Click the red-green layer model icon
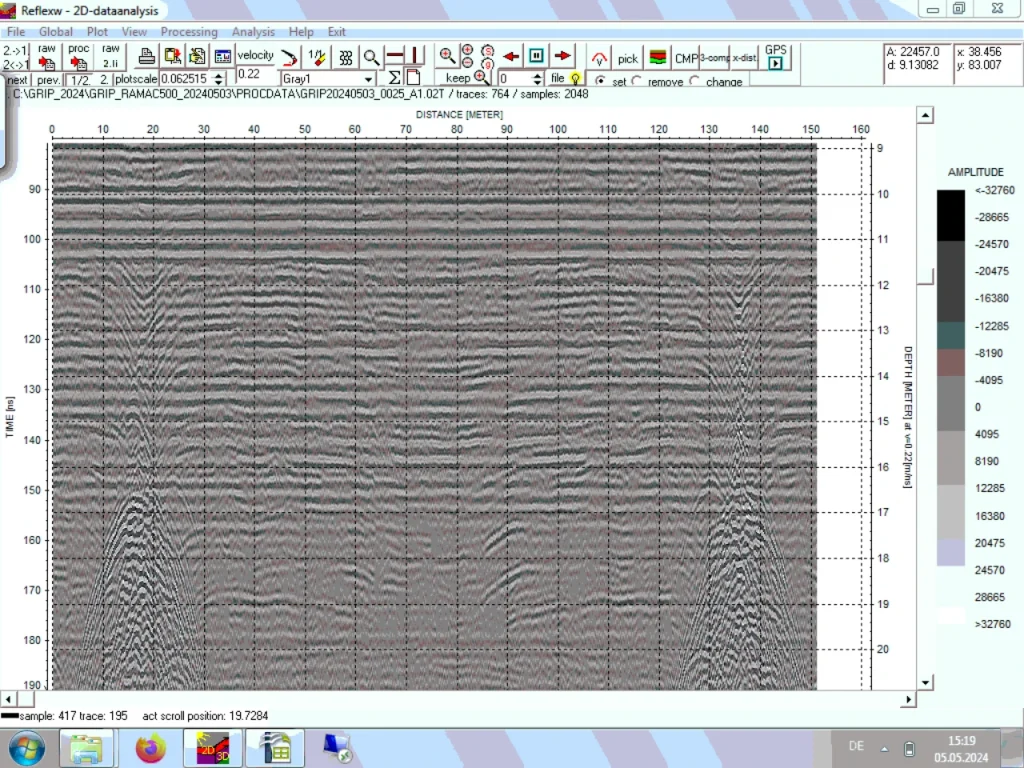 (x=658, y=57)
